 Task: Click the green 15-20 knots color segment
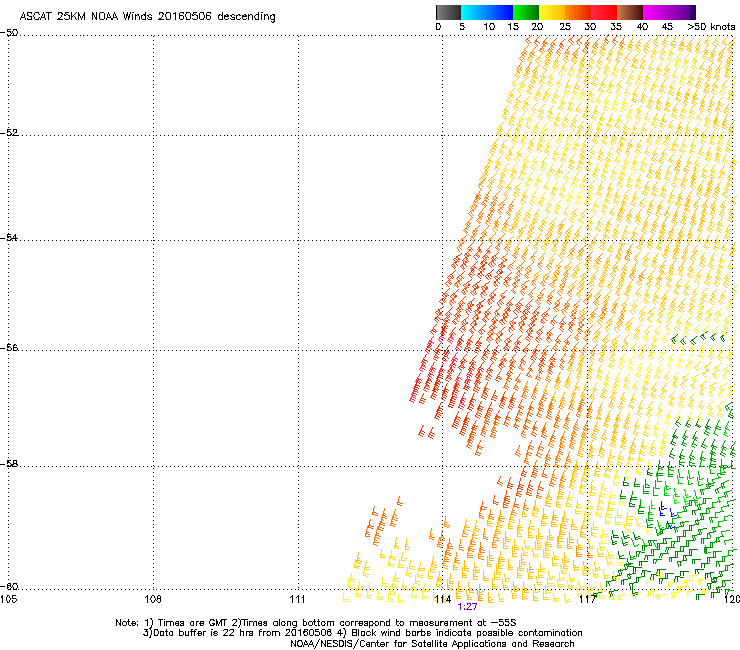[526, 12]
